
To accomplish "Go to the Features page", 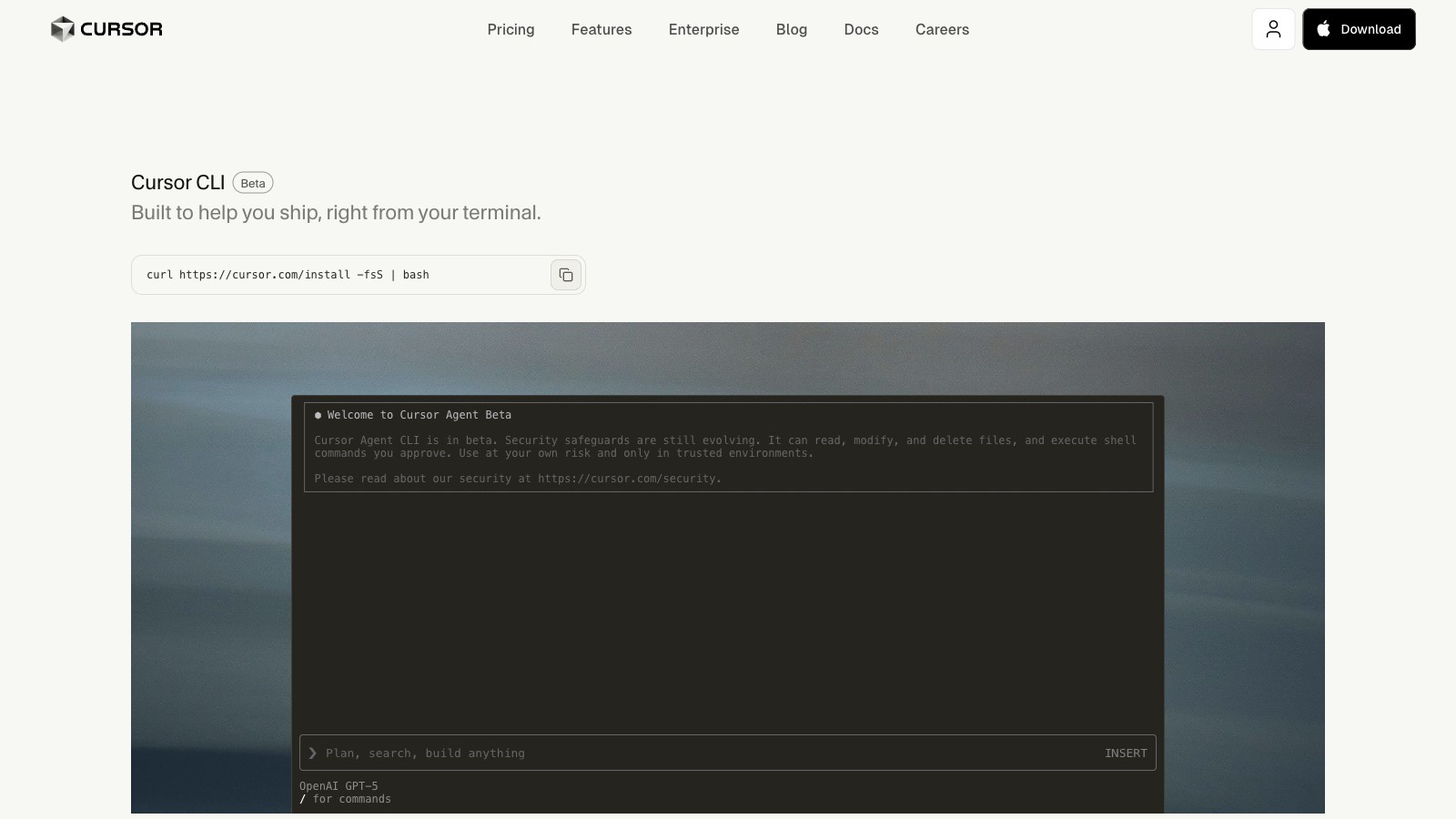I will coord(601,29).
